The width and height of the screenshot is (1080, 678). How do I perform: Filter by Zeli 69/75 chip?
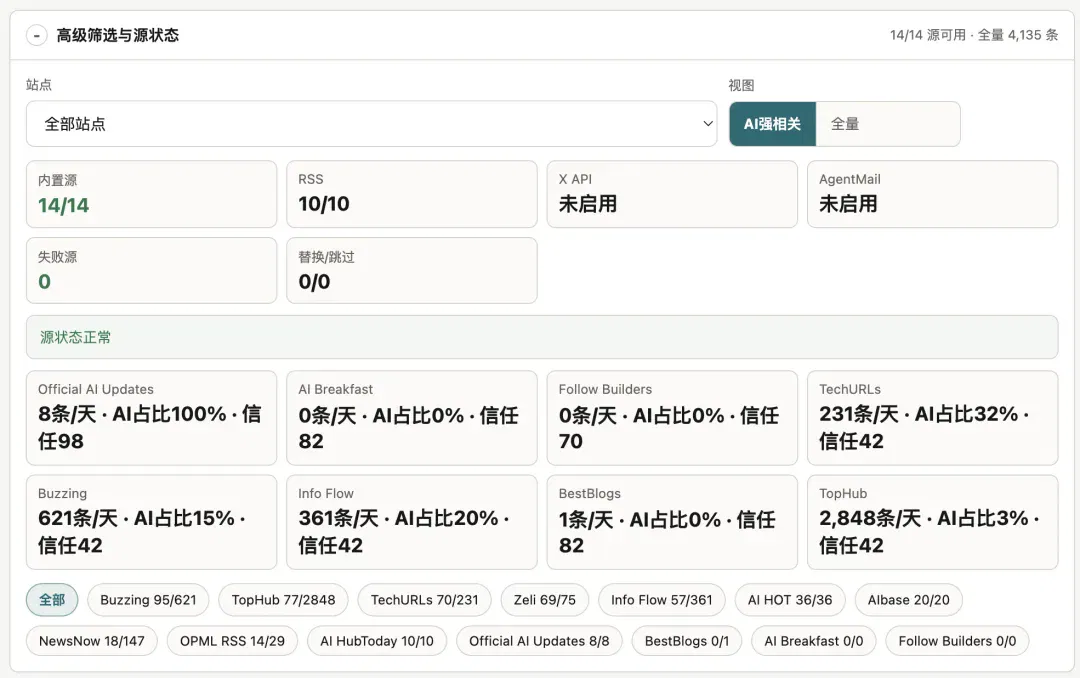click(x=544, y=599)
